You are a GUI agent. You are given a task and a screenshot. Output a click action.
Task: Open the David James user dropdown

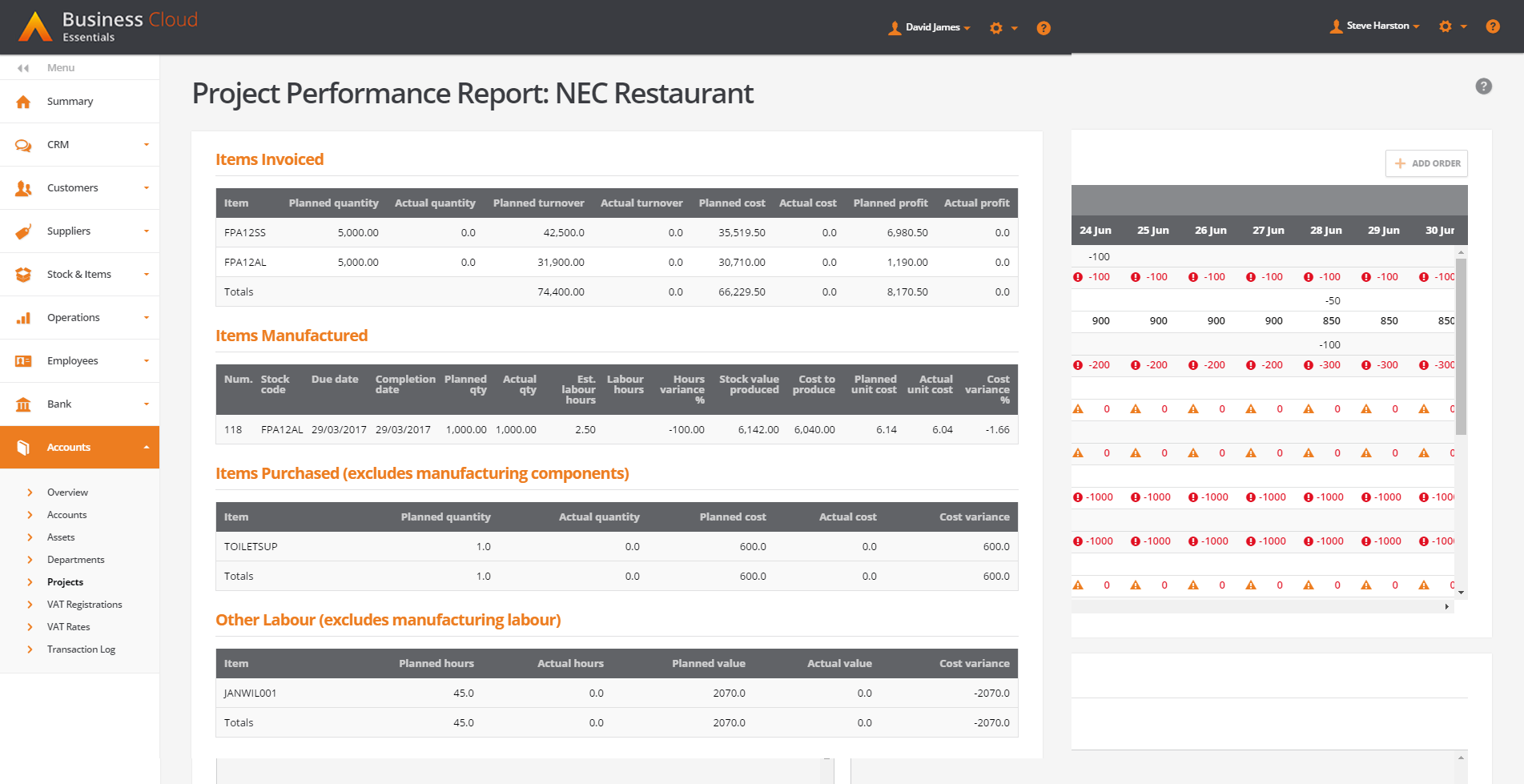[x=930, y=26]
